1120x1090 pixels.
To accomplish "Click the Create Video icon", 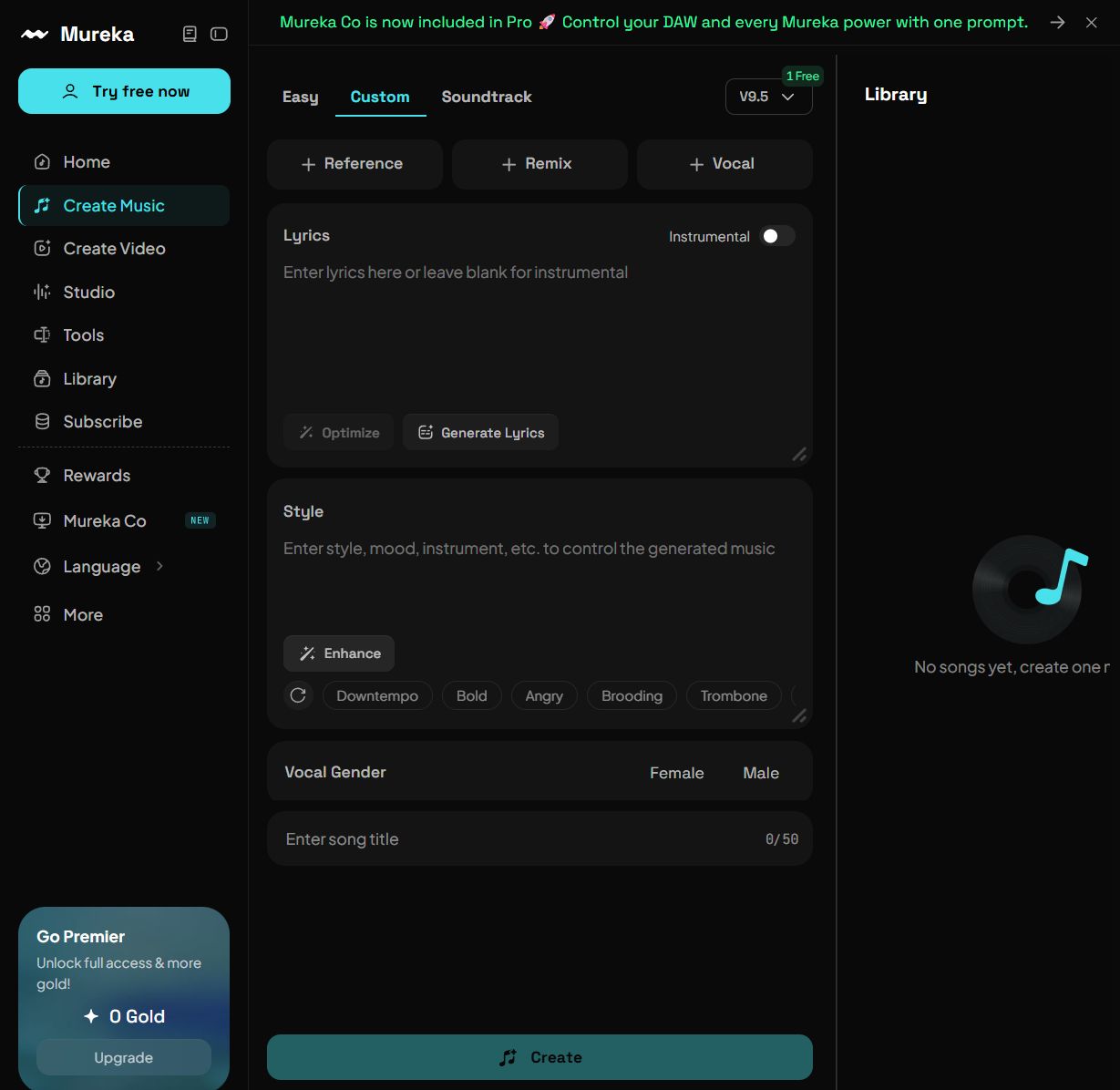I will [42, 249].
